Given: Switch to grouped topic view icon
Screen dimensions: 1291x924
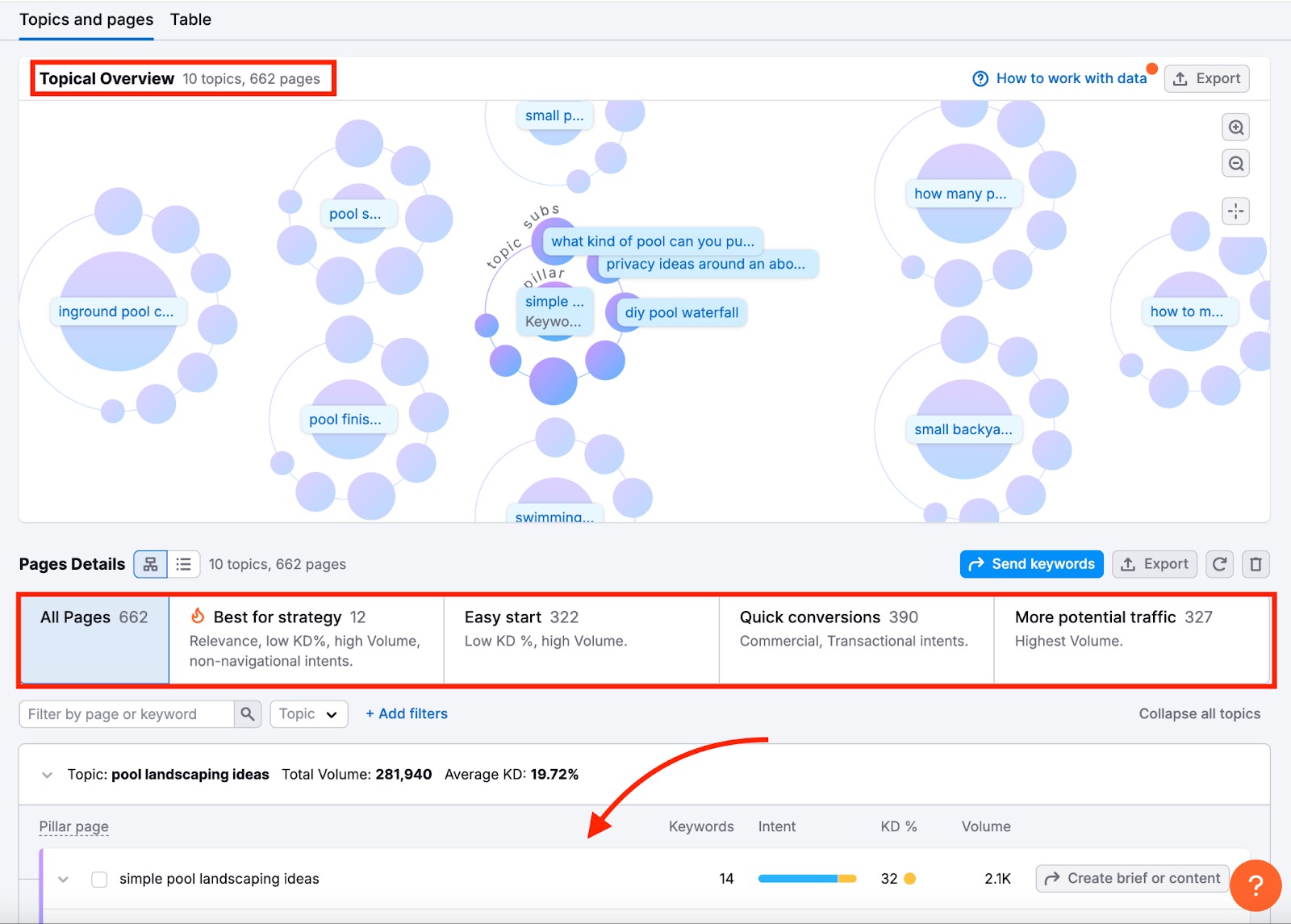Looking at the screenshot, I should 151,564.
